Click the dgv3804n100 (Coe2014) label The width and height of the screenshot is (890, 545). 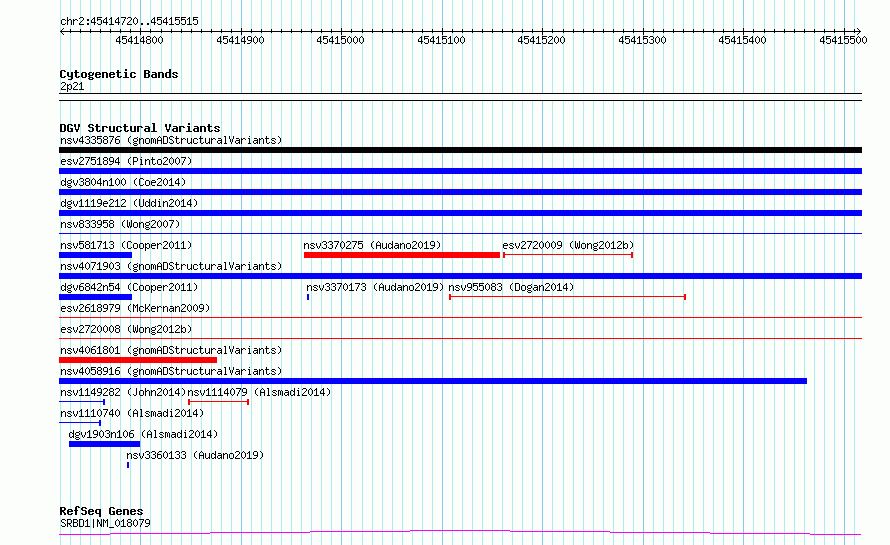(x=123, y=182)
